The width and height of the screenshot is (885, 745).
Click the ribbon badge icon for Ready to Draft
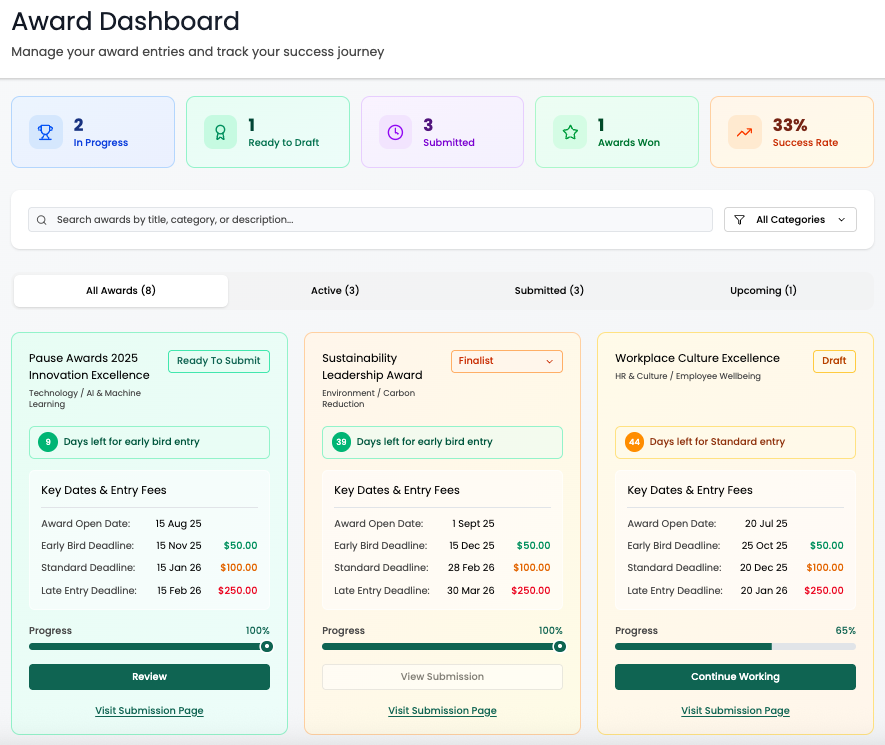click(220, 132)
